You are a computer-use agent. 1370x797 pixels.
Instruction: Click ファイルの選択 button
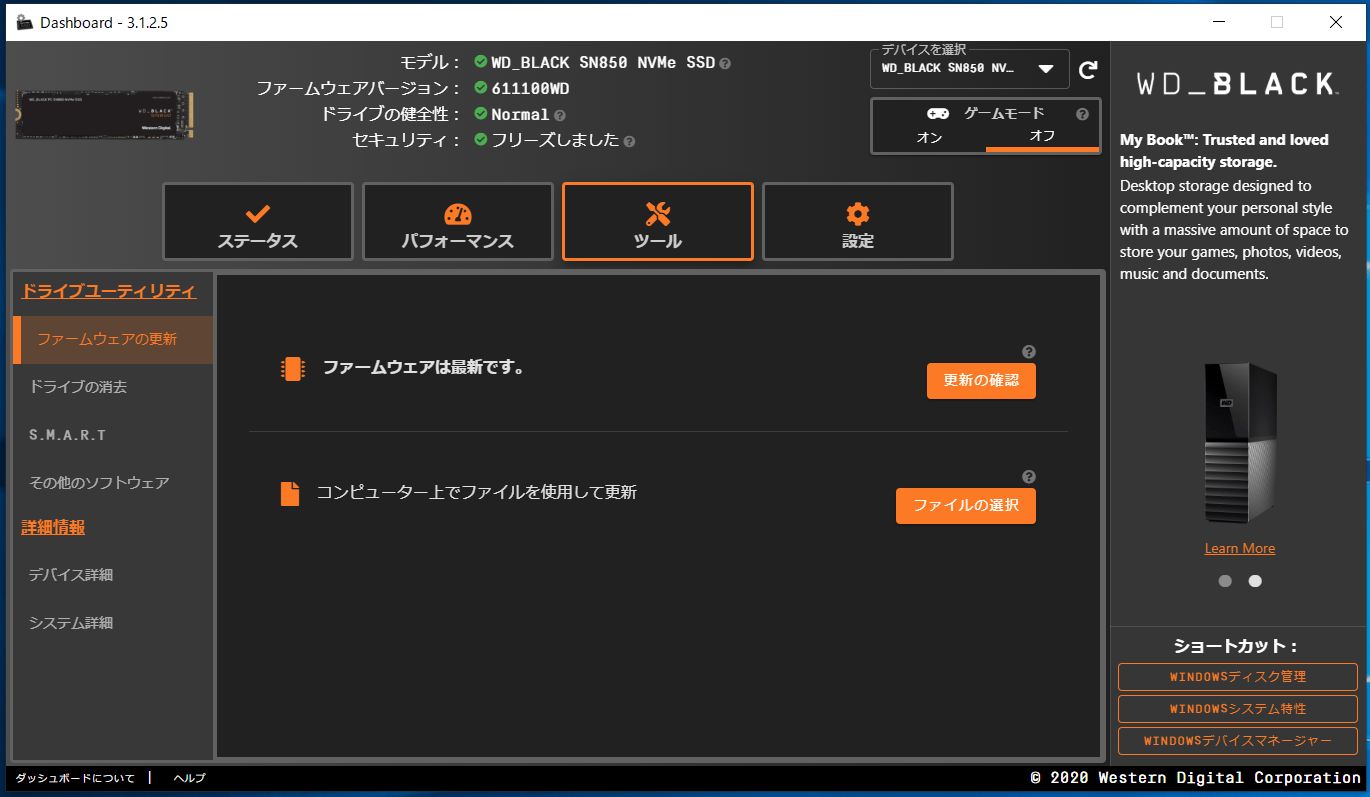coord(966,506)
